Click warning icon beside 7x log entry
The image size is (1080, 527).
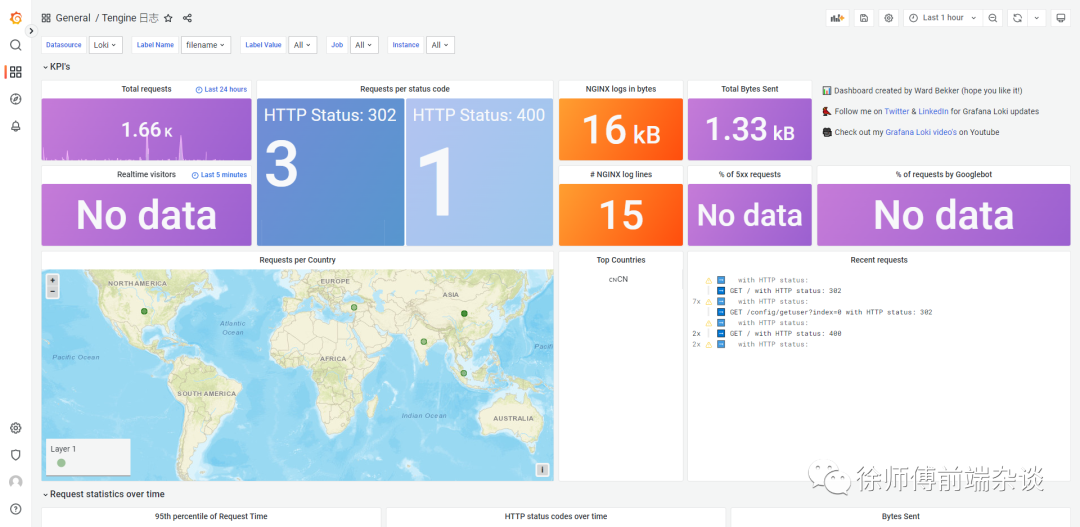coord(708,302)
